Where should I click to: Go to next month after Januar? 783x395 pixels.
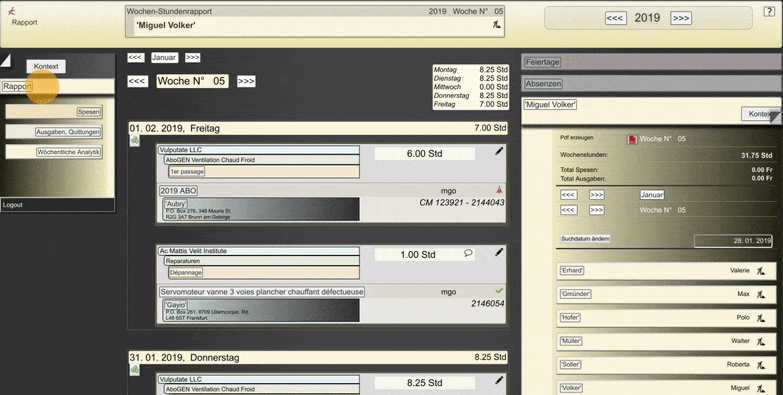coord(192,57)
